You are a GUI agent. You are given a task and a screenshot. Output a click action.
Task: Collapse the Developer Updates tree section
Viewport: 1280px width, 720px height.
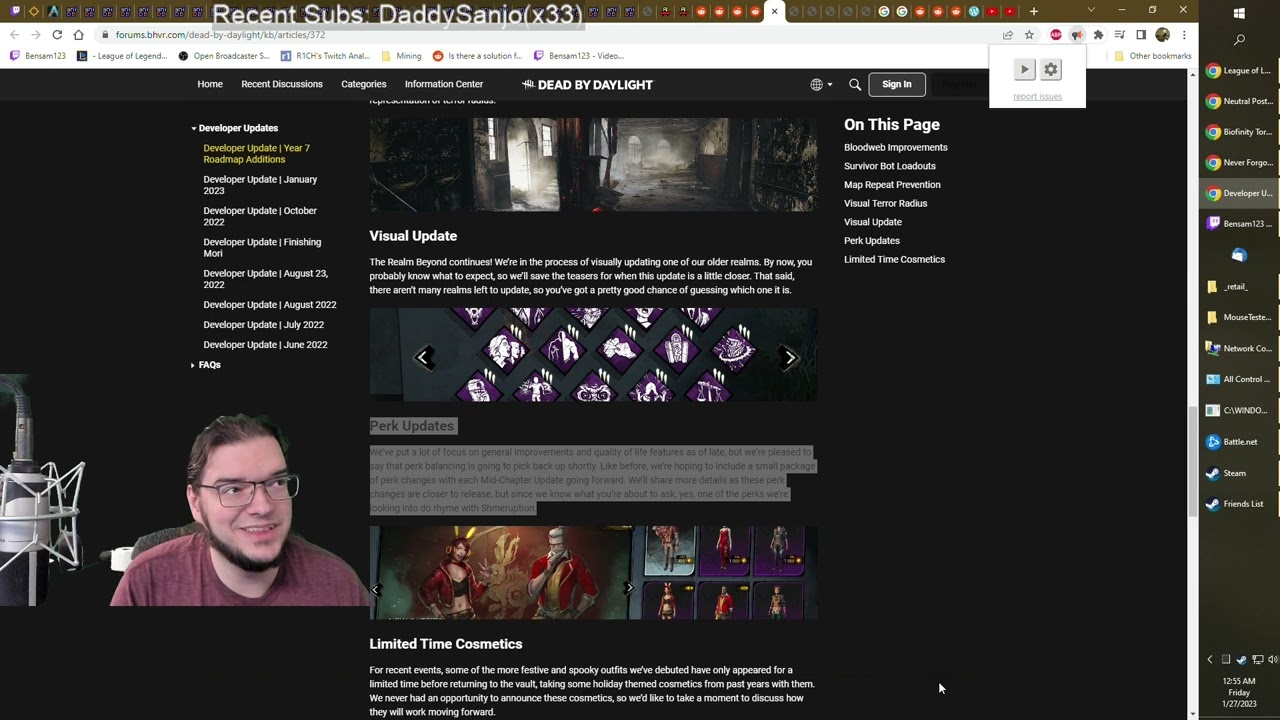194,128
